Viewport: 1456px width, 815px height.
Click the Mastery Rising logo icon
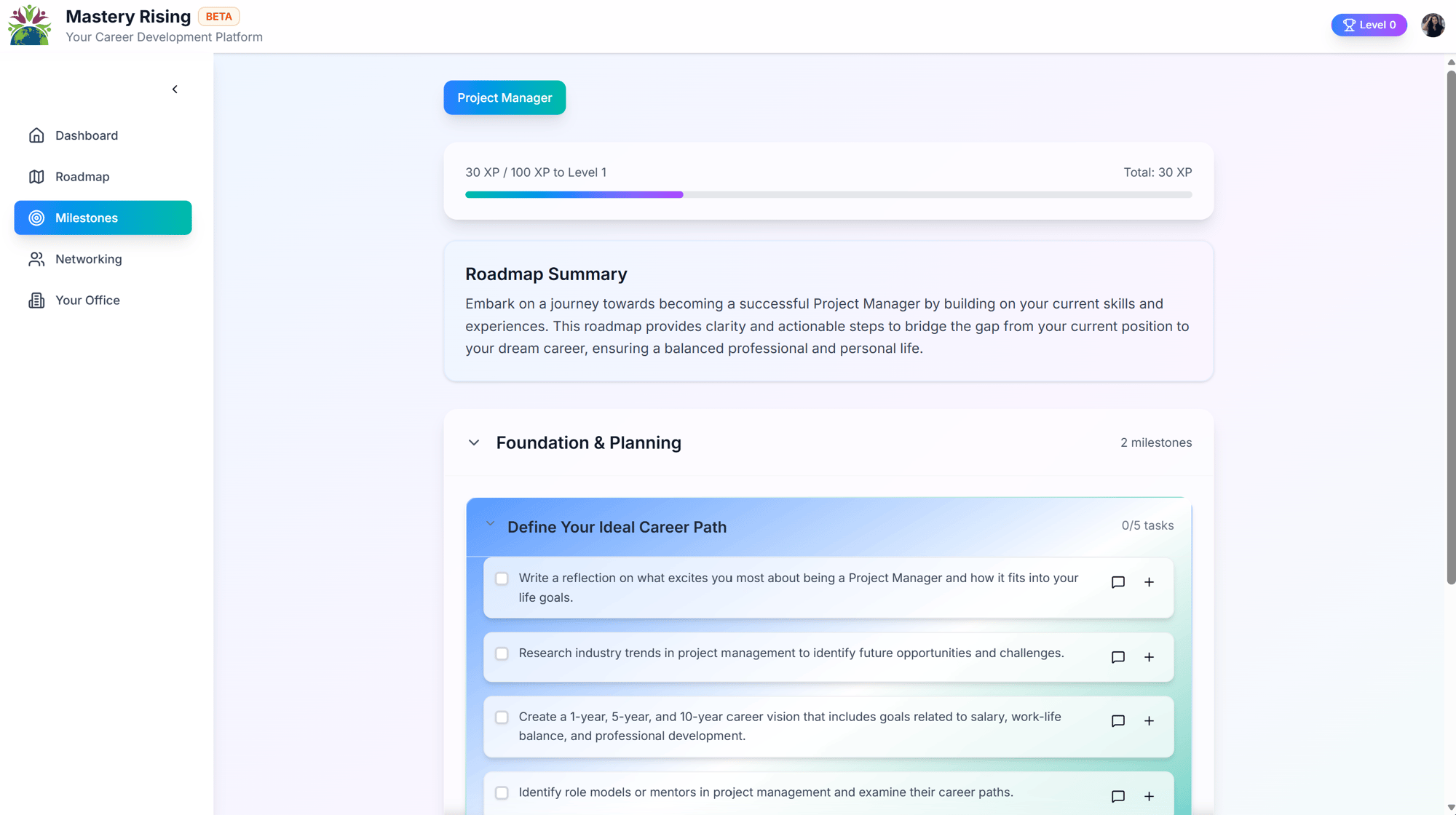pyautogui.click(x=29, y=25)
